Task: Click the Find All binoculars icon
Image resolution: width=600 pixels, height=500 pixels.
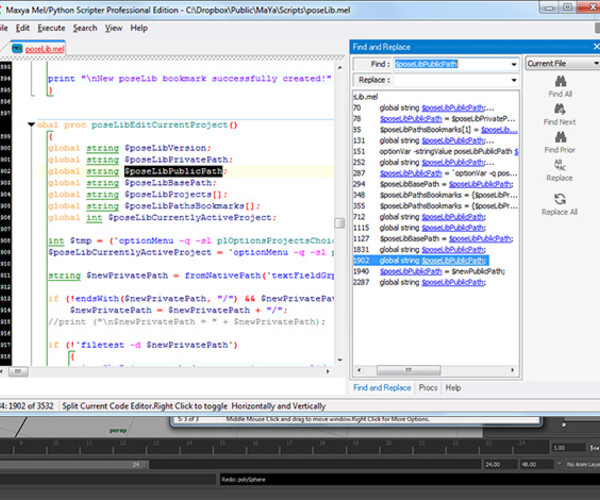Action: click(x=561, y=82)
